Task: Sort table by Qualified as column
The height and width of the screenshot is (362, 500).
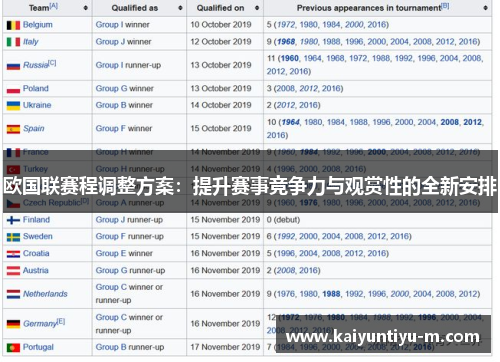Action: [x=180, y=8]
